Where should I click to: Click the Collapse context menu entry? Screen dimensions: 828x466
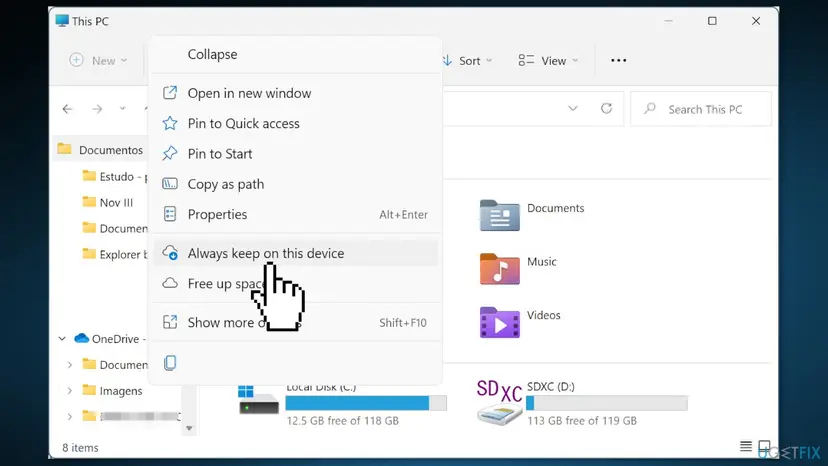click(x=295, y=54)
